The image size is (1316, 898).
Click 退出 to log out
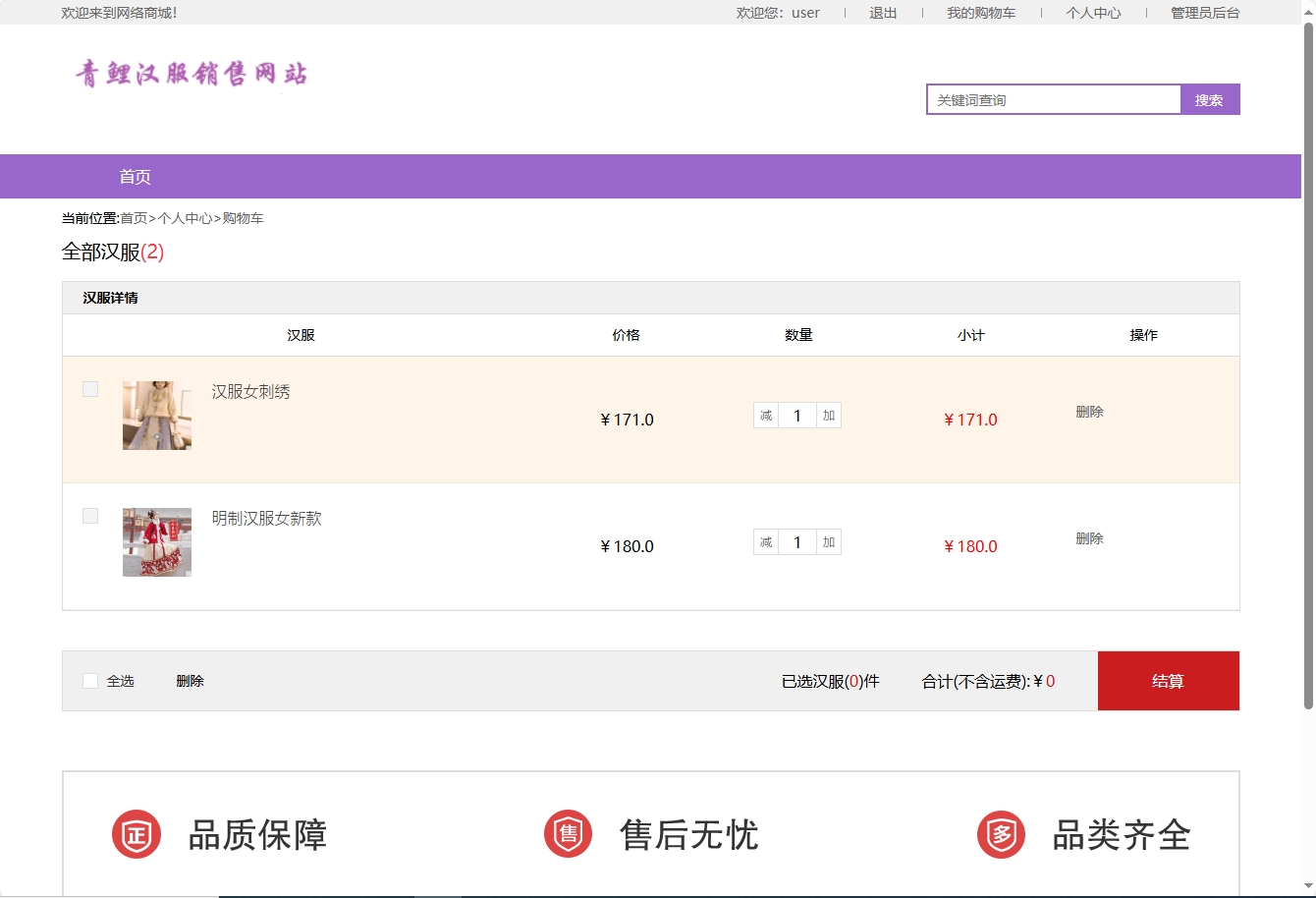tap(882, 13)
